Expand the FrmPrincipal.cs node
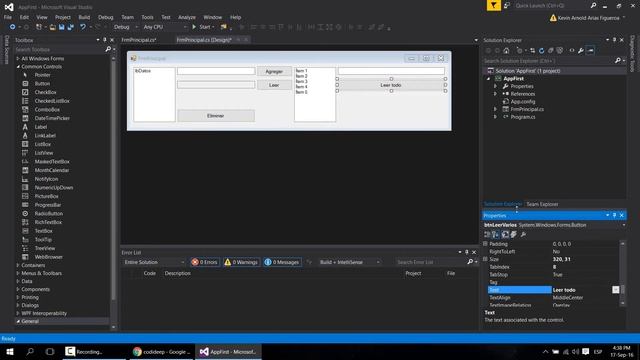Screen dimensions: 640x360 click(496, 109)
